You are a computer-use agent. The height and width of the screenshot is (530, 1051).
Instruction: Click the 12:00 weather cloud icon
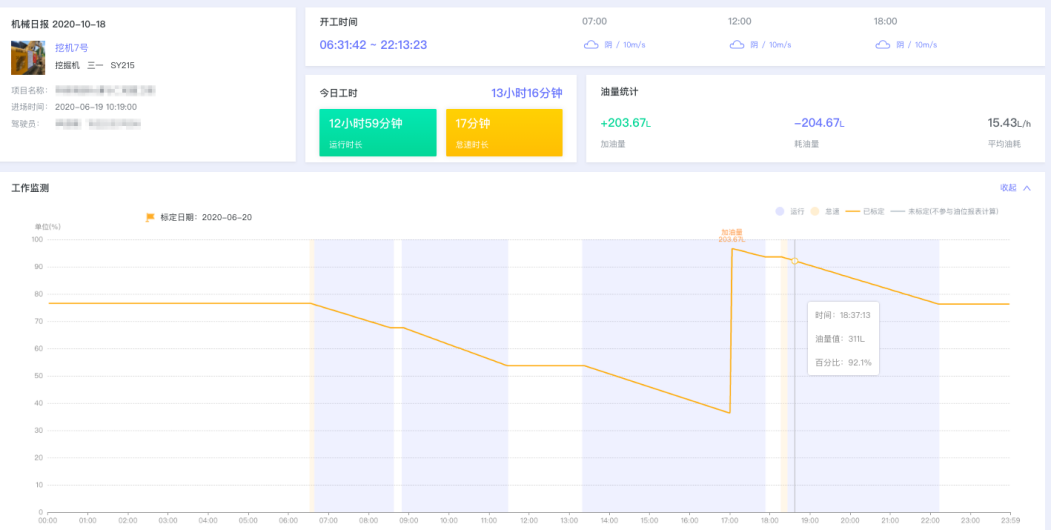[x=736, y=45]
